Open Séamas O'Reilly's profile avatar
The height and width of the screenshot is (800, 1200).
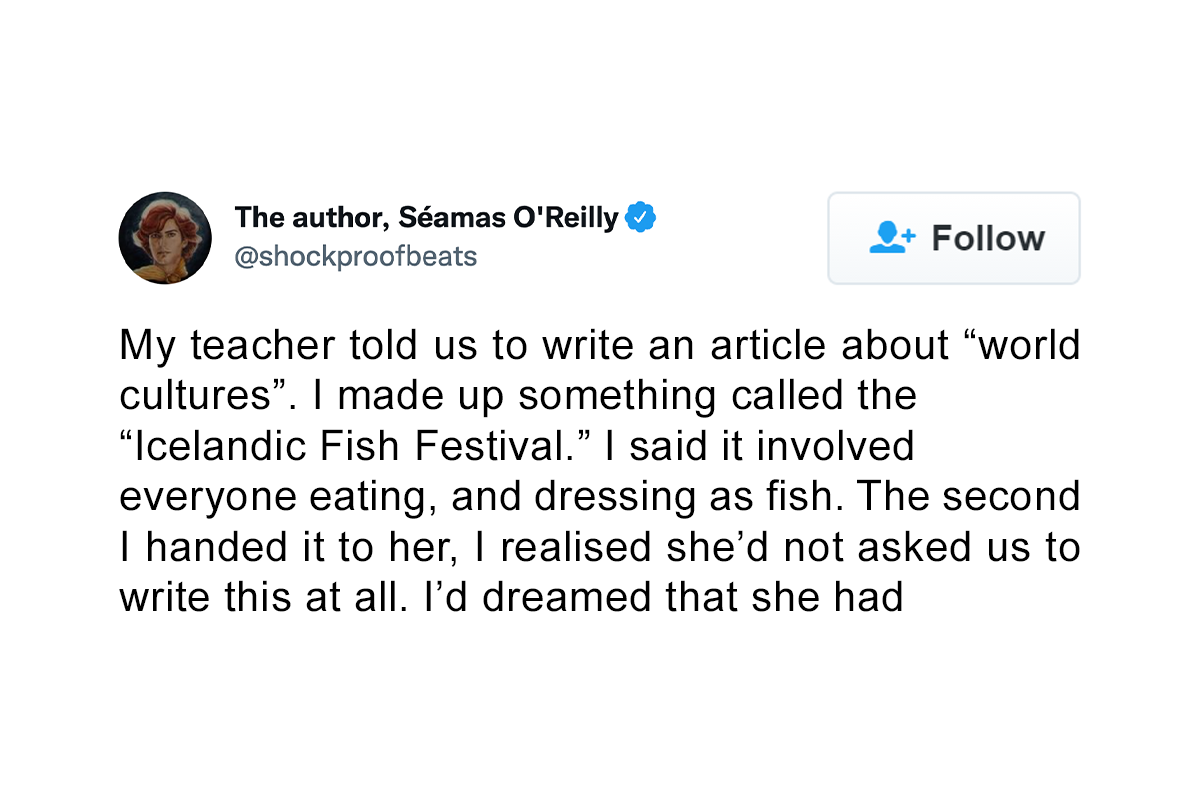pos(165,238)
